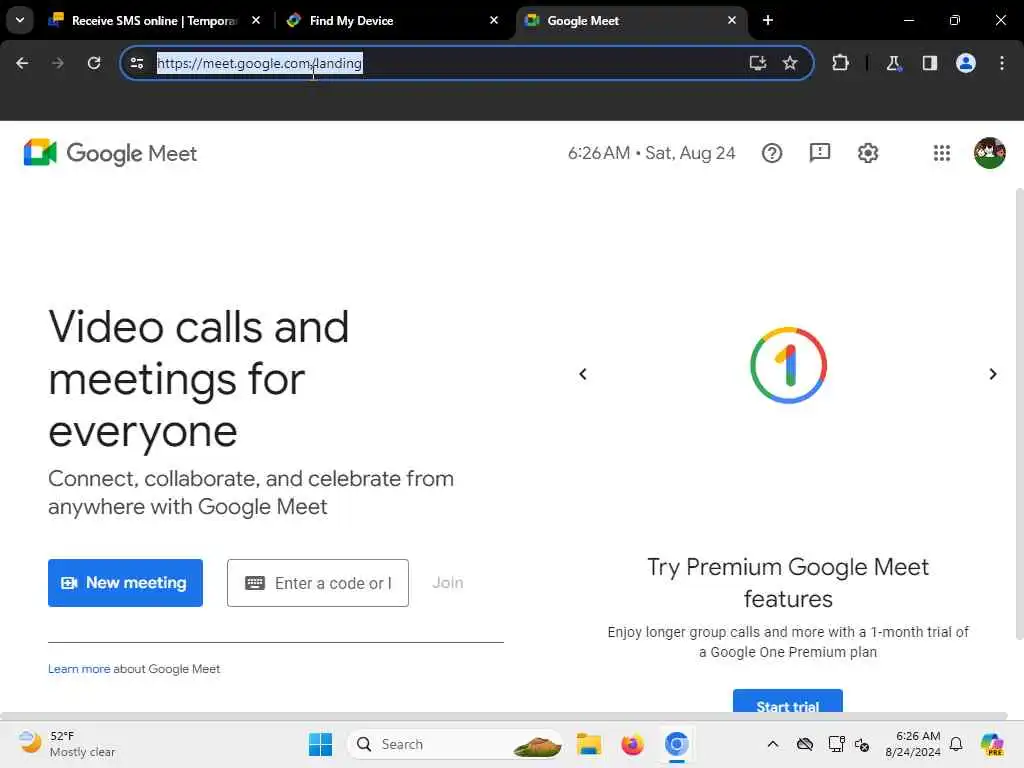This screenshot has height=768, width=1024.
Task: Select the Google Meet browser tab
Action: click(x=630, y=20)
